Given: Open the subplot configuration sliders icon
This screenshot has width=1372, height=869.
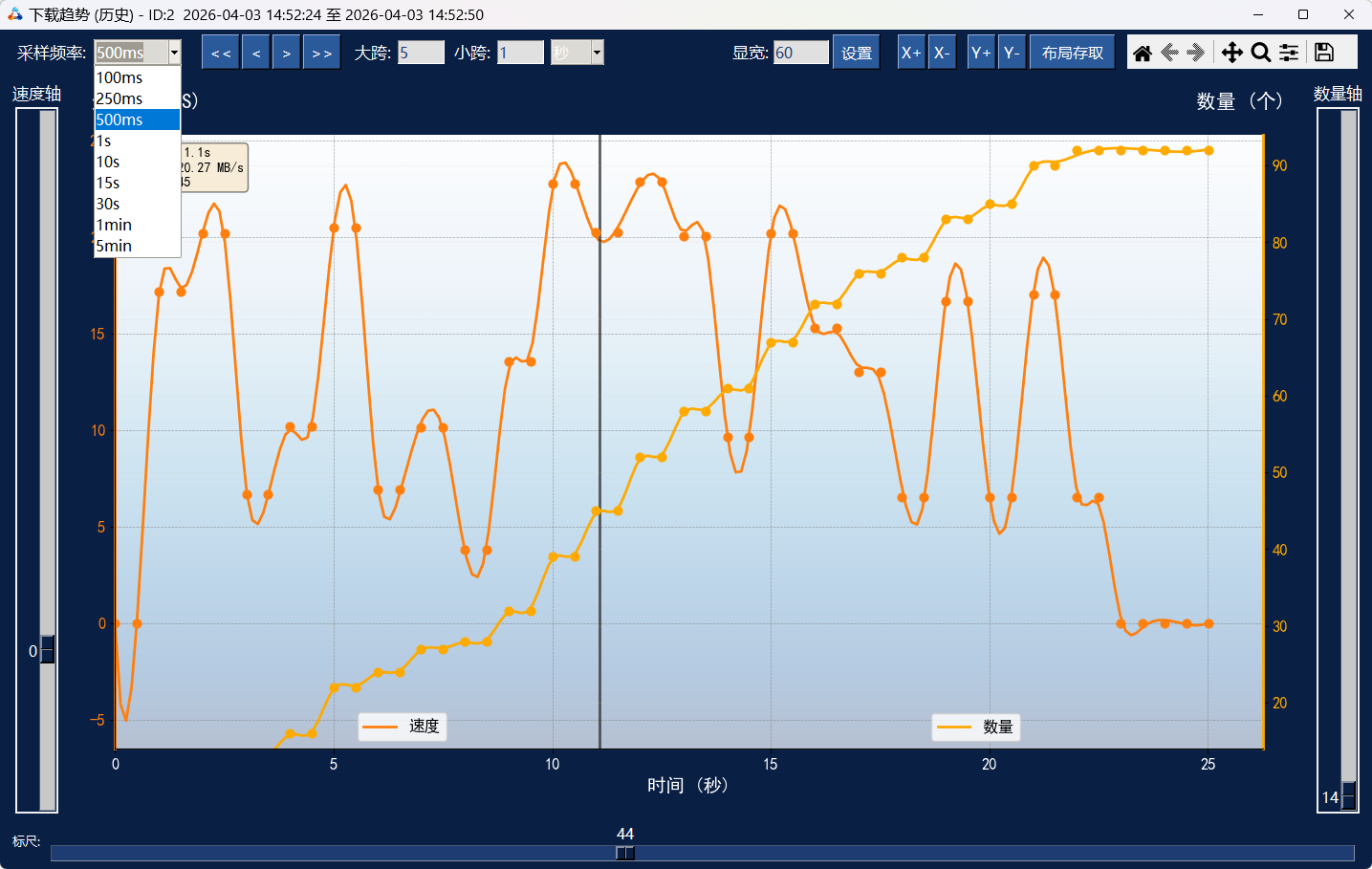Looking at the screenshot, I should 1289,53.
